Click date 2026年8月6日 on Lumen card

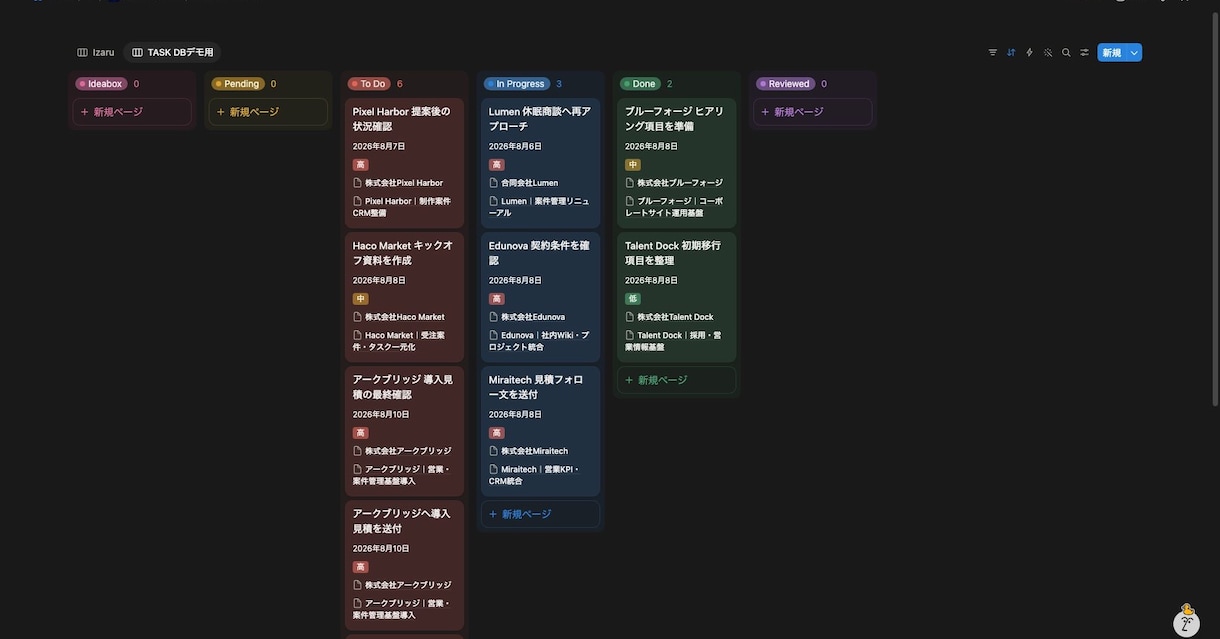coord(515,146)
